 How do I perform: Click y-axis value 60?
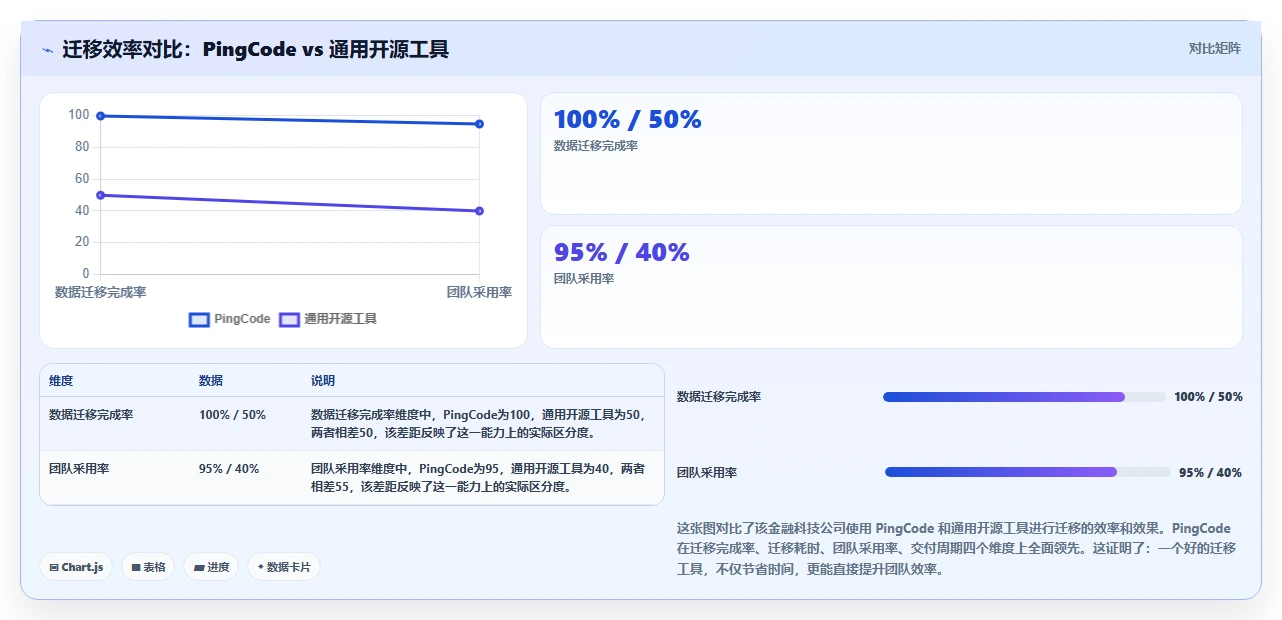[x=82, y=179]
